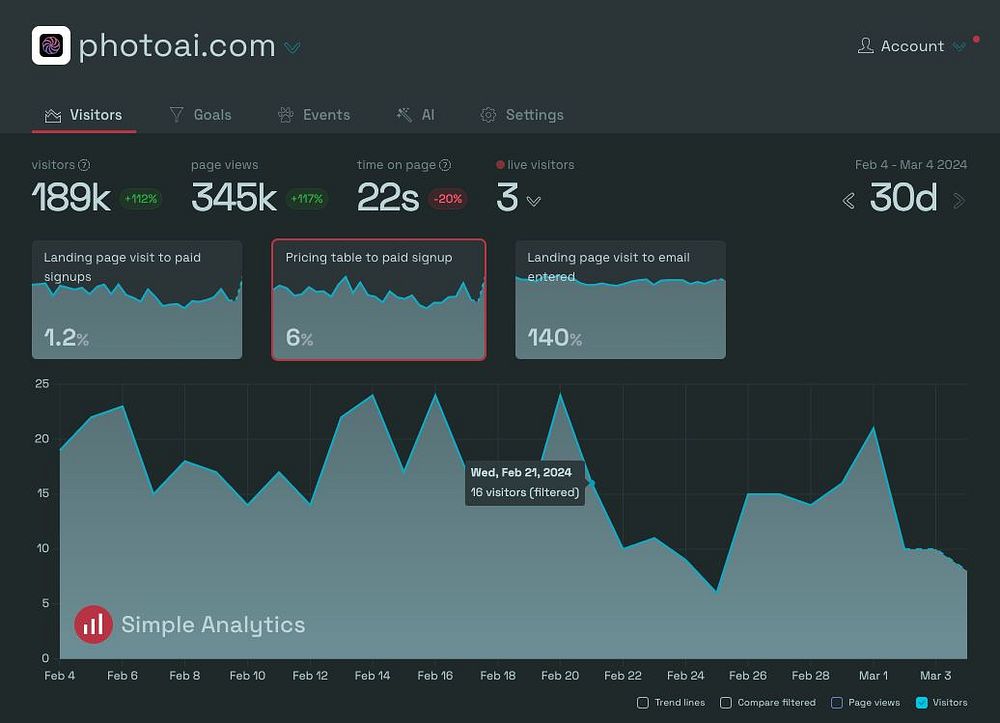Go to previous 30d period arrow
Viewport: 1000px width, 723px height.
point(848,201)
